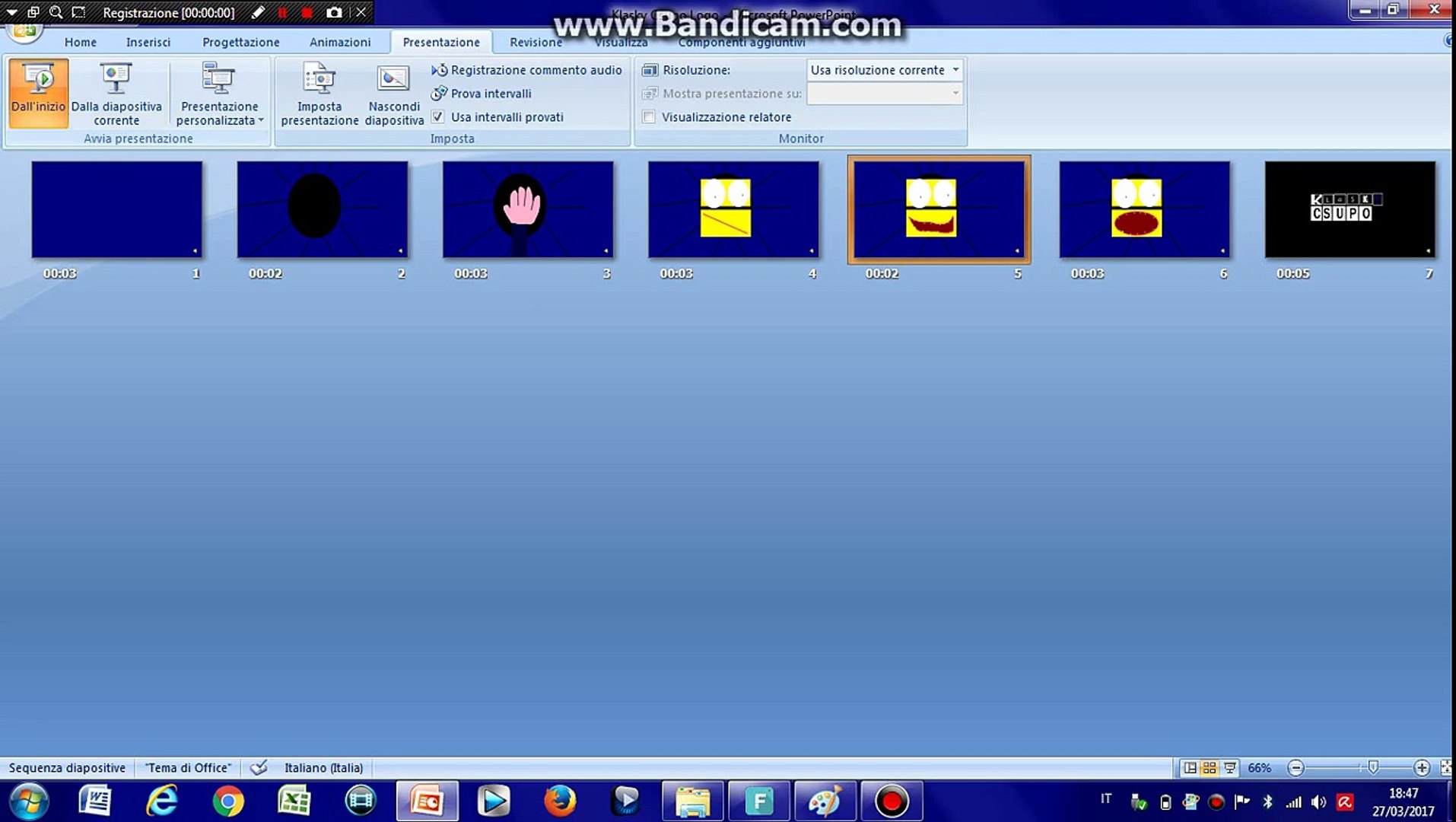Open the Bandicam menu arrow

[x=11, y=12]
